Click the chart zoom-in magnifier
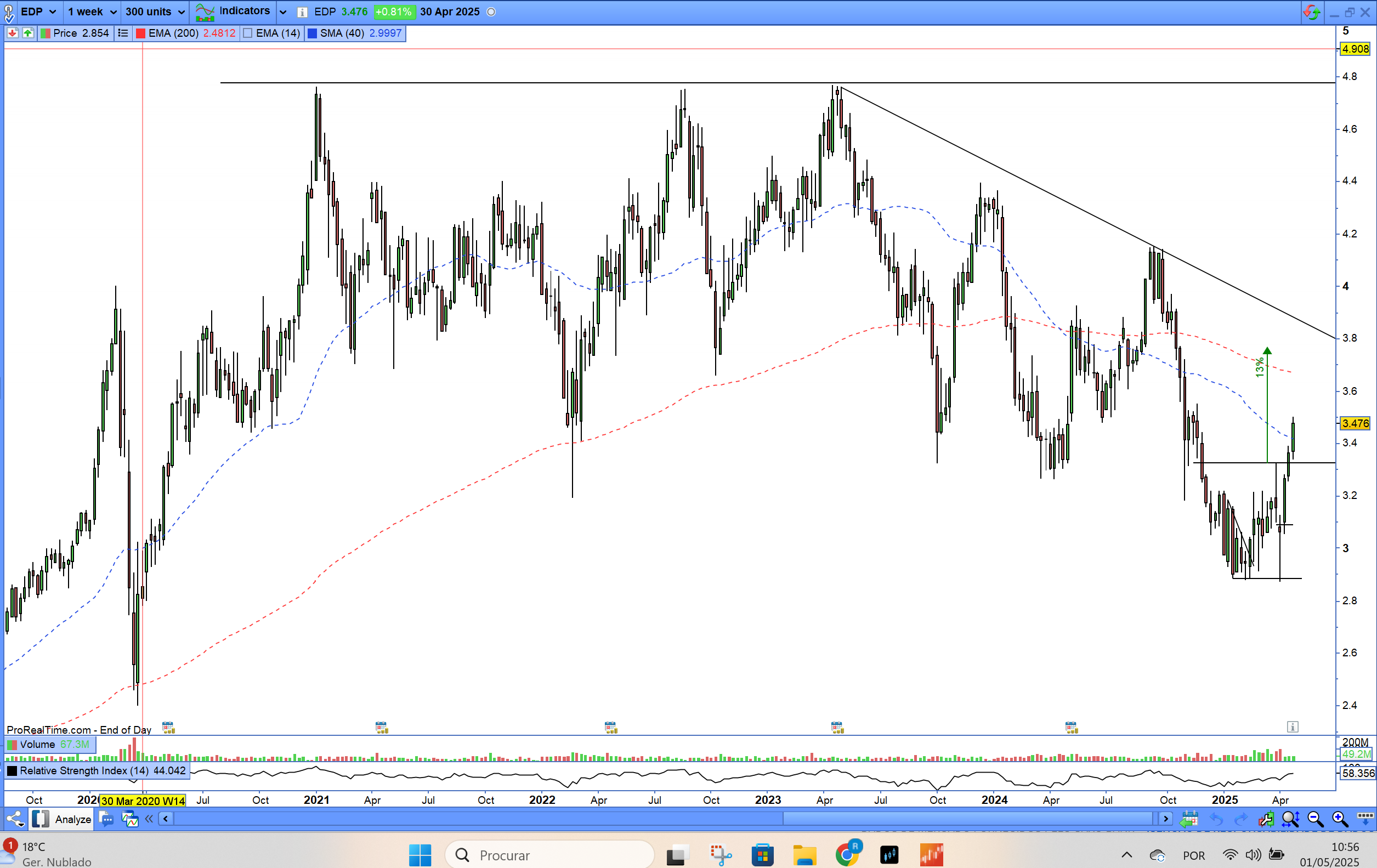The height and width of the screenshot is (868, 1377). coord(1340,819)
